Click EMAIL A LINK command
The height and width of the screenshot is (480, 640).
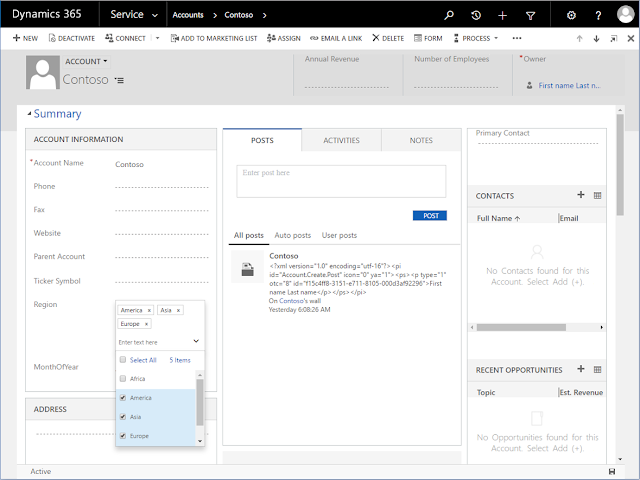pos(336,38)
